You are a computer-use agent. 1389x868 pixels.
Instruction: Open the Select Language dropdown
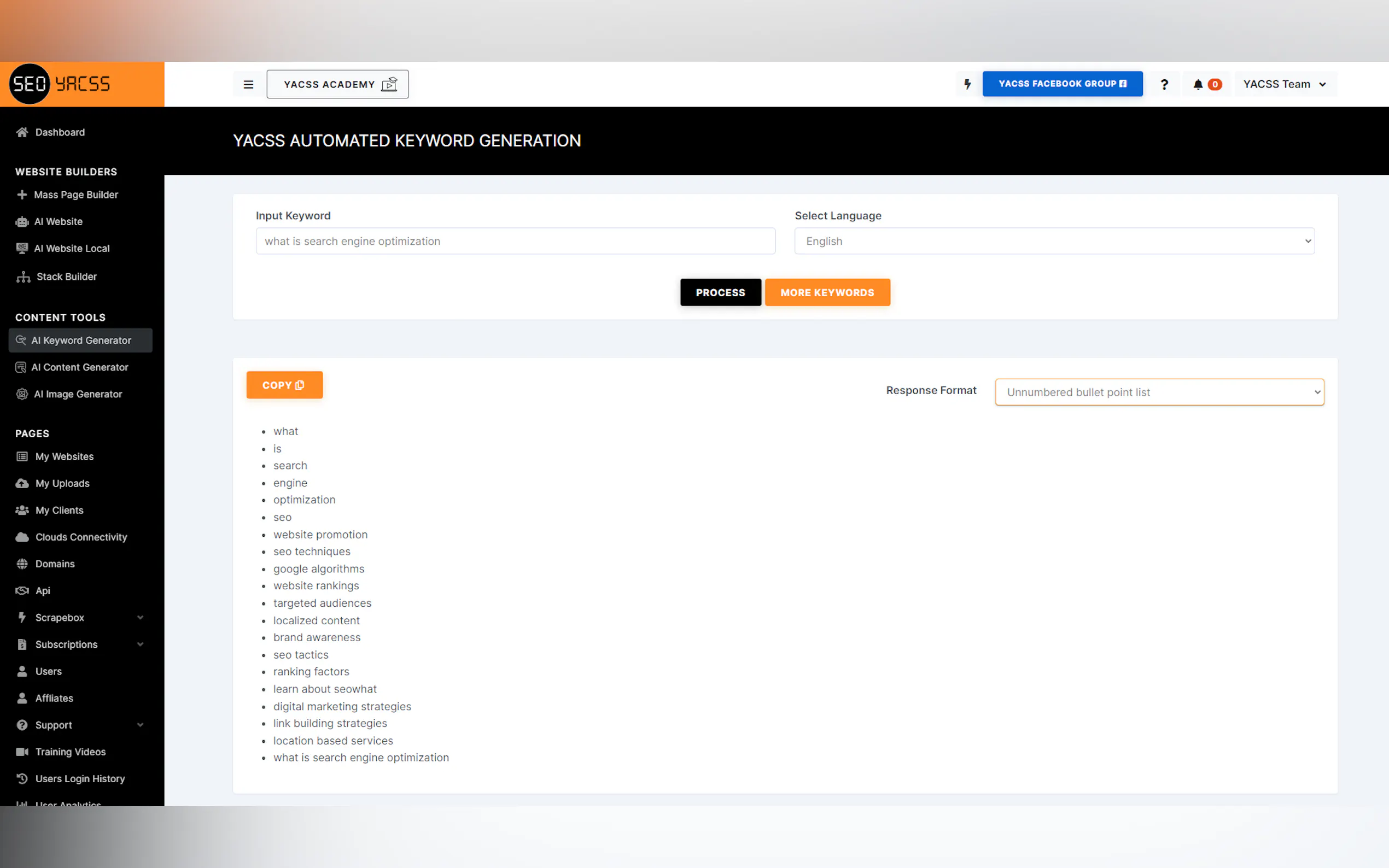(1054, 241)
